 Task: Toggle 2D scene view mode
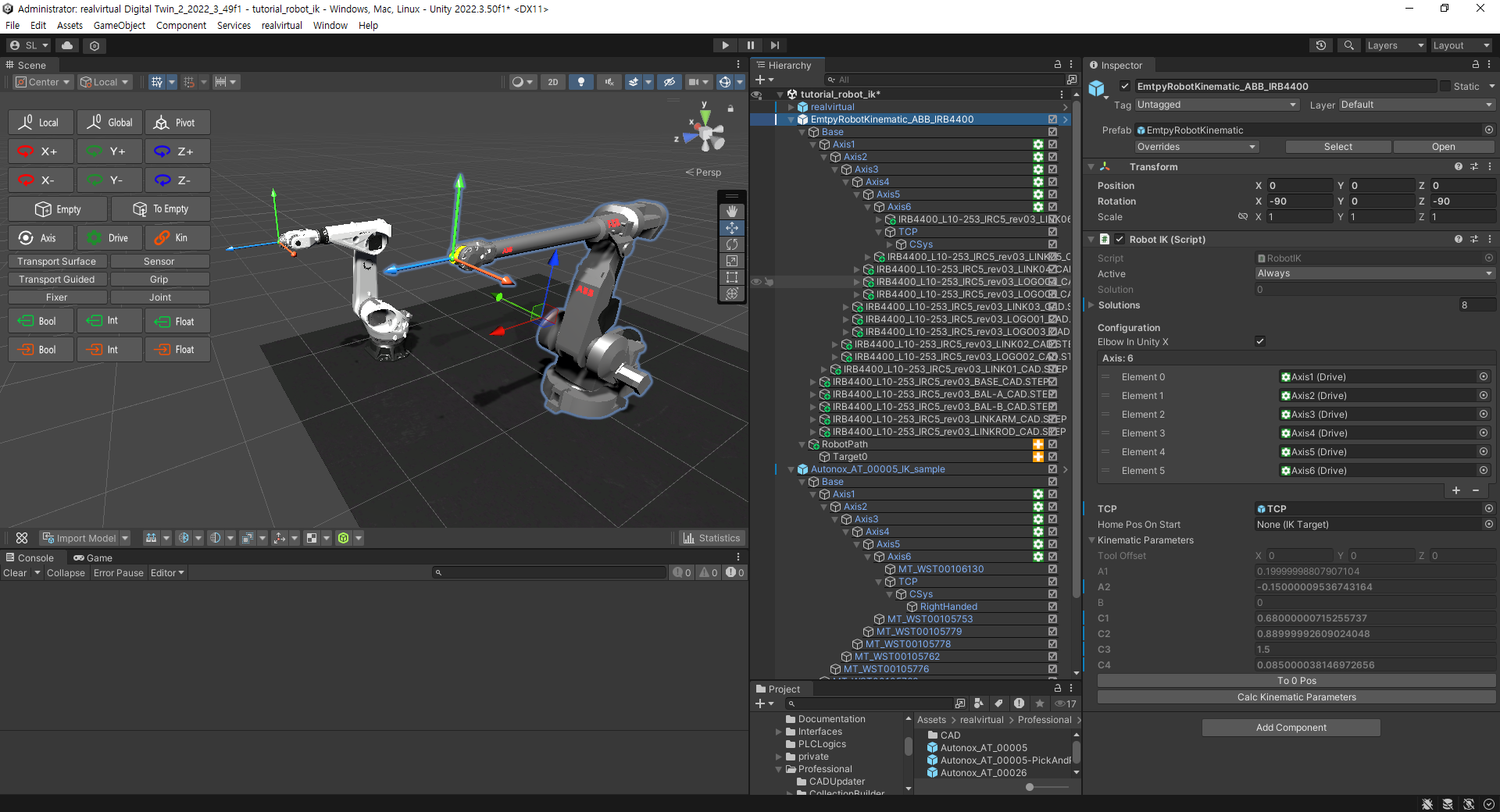(x=553, y=82)
